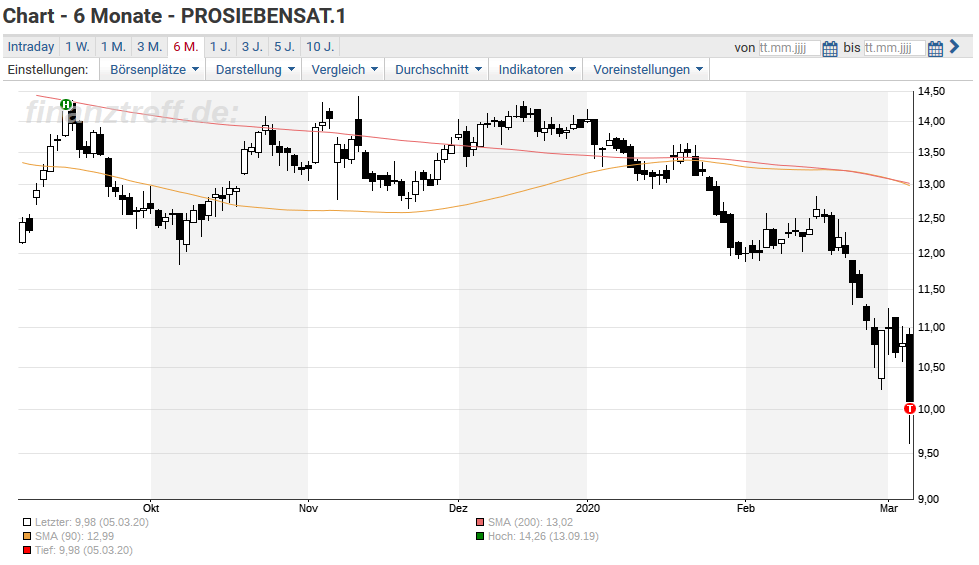Viewport: 979px width, 565px height.
Task: Select the 6 M. time range tab
Action: (185, 47)
